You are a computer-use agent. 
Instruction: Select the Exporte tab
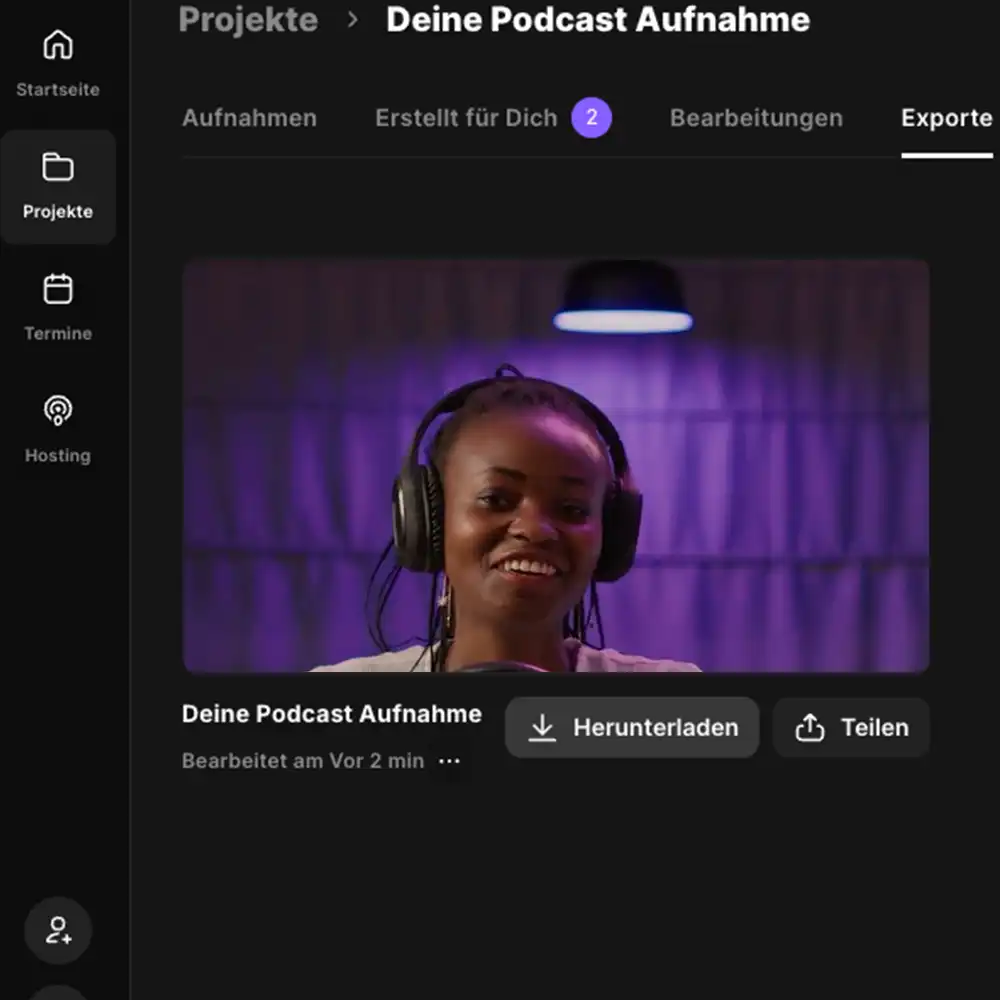pyautogui.click(x=946, y=118)
